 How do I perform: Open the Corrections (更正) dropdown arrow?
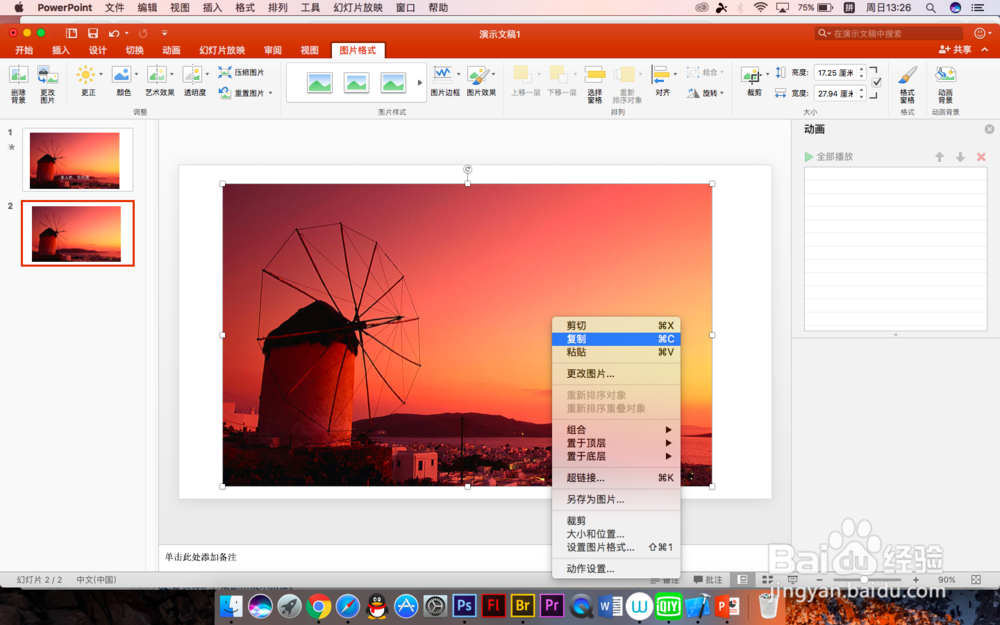coord(101,75)
